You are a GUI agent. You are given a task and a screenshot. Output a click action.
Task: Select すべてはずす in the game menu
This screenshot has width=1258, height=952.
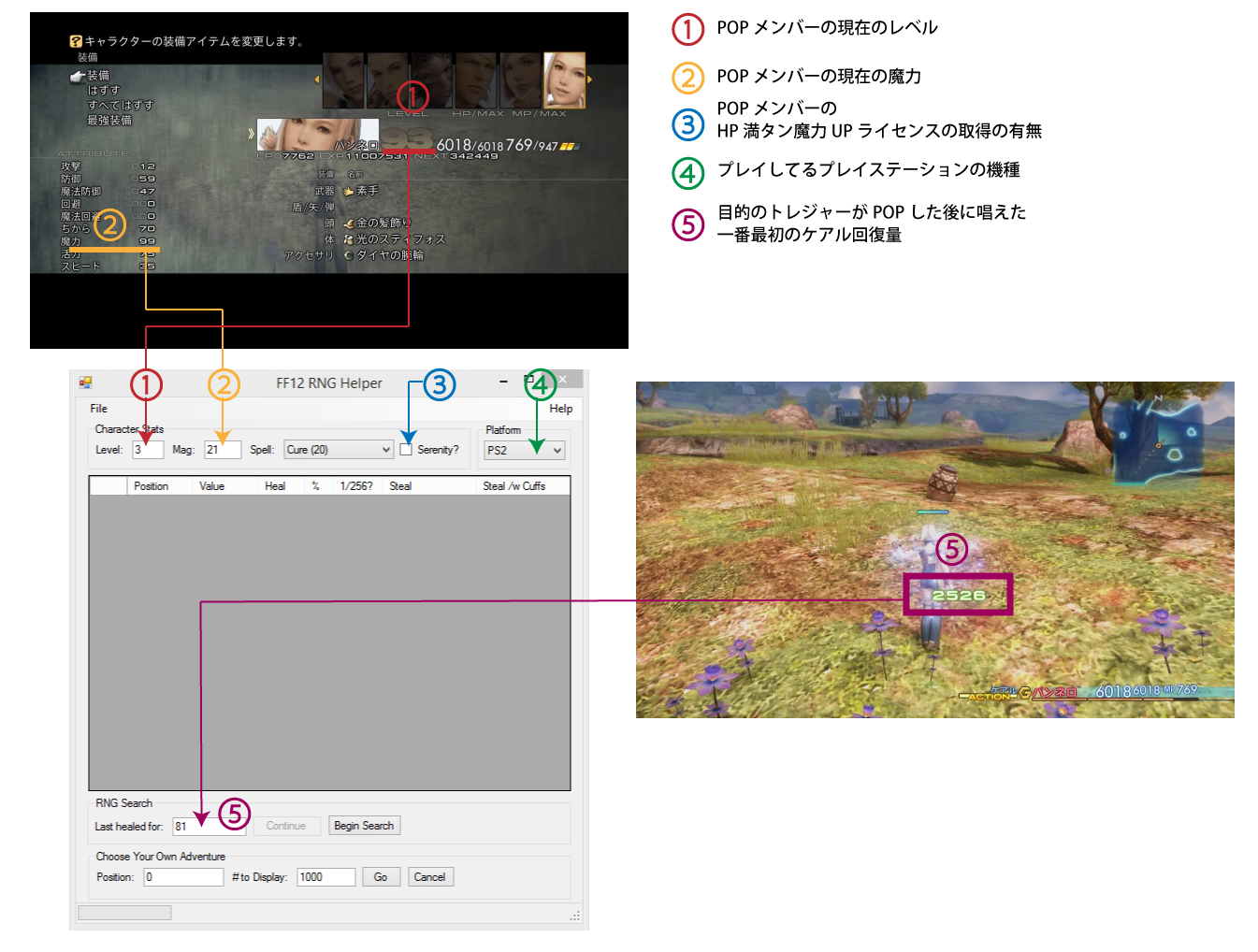point(121,106)
